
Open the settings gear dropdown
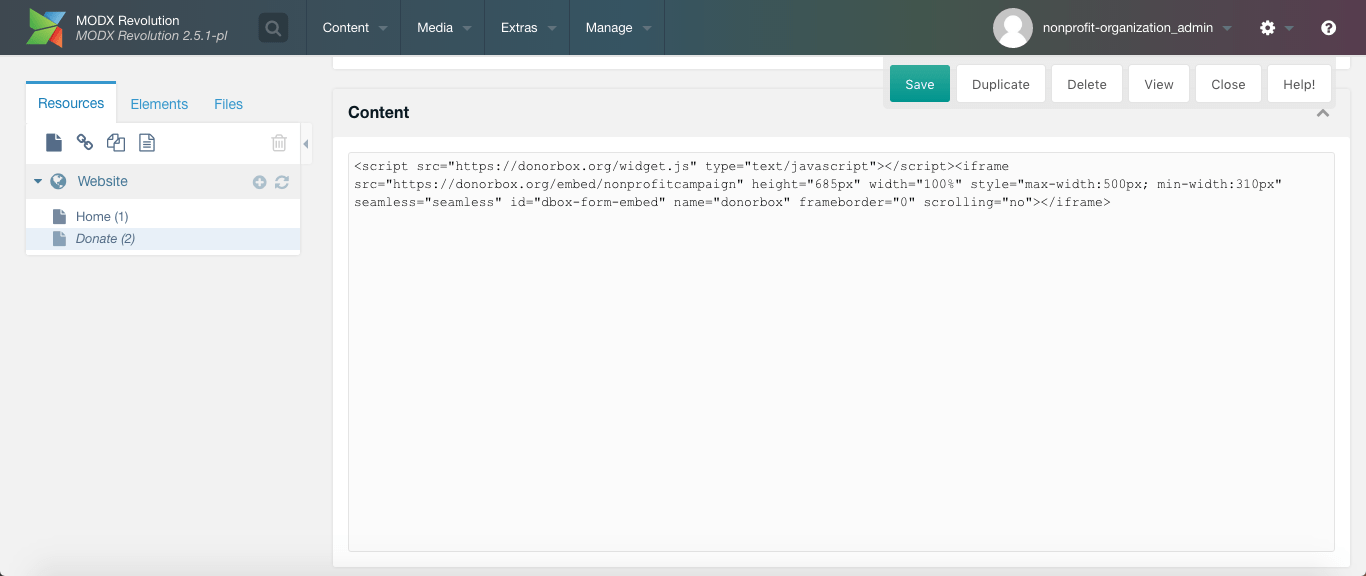tap(1275, 28)
